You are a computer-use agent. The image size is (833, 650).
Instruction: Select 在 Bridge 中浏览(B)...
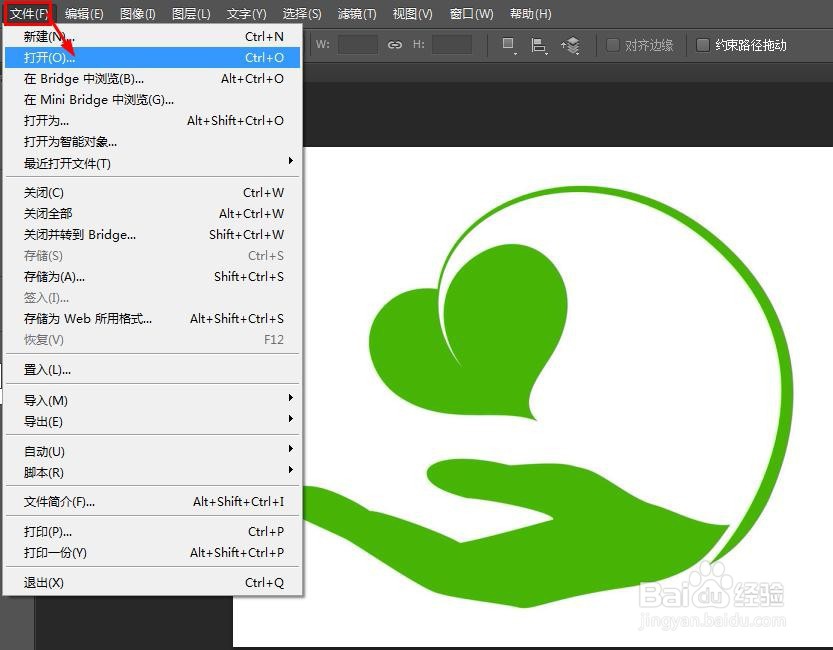tap(152, 79)
